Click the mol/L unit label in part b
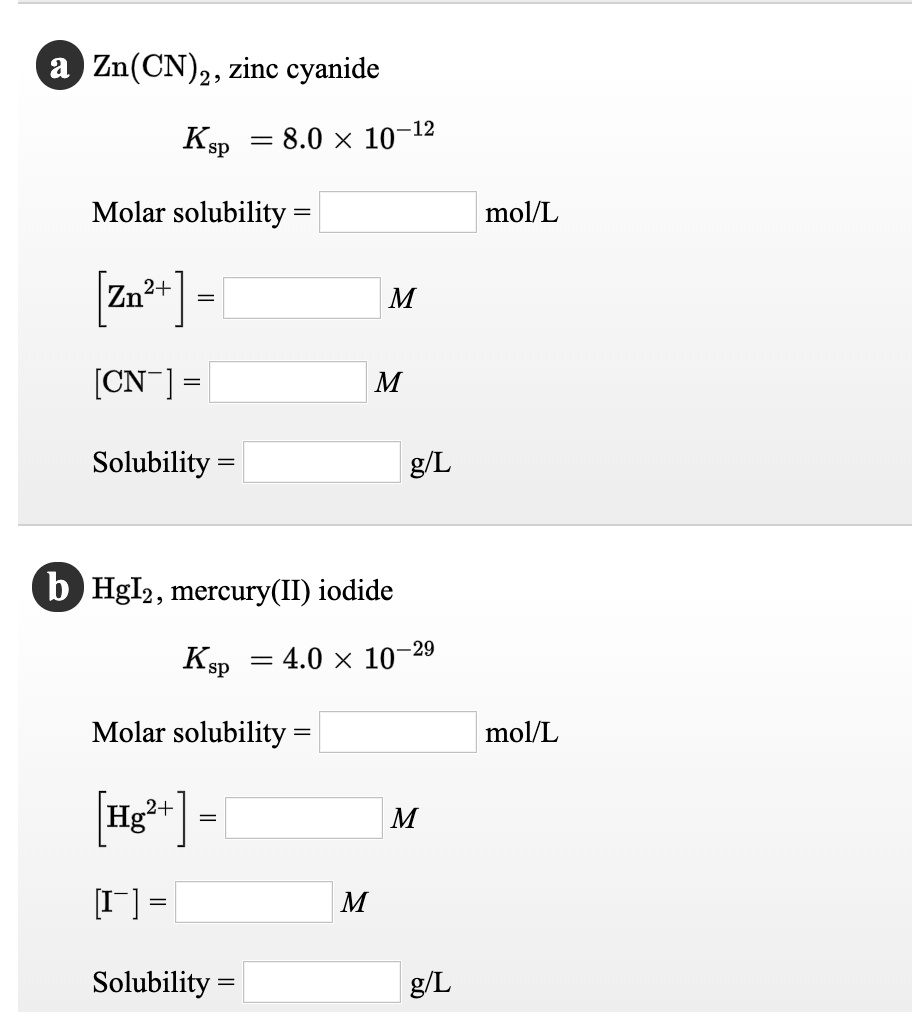 coord(522,731)
